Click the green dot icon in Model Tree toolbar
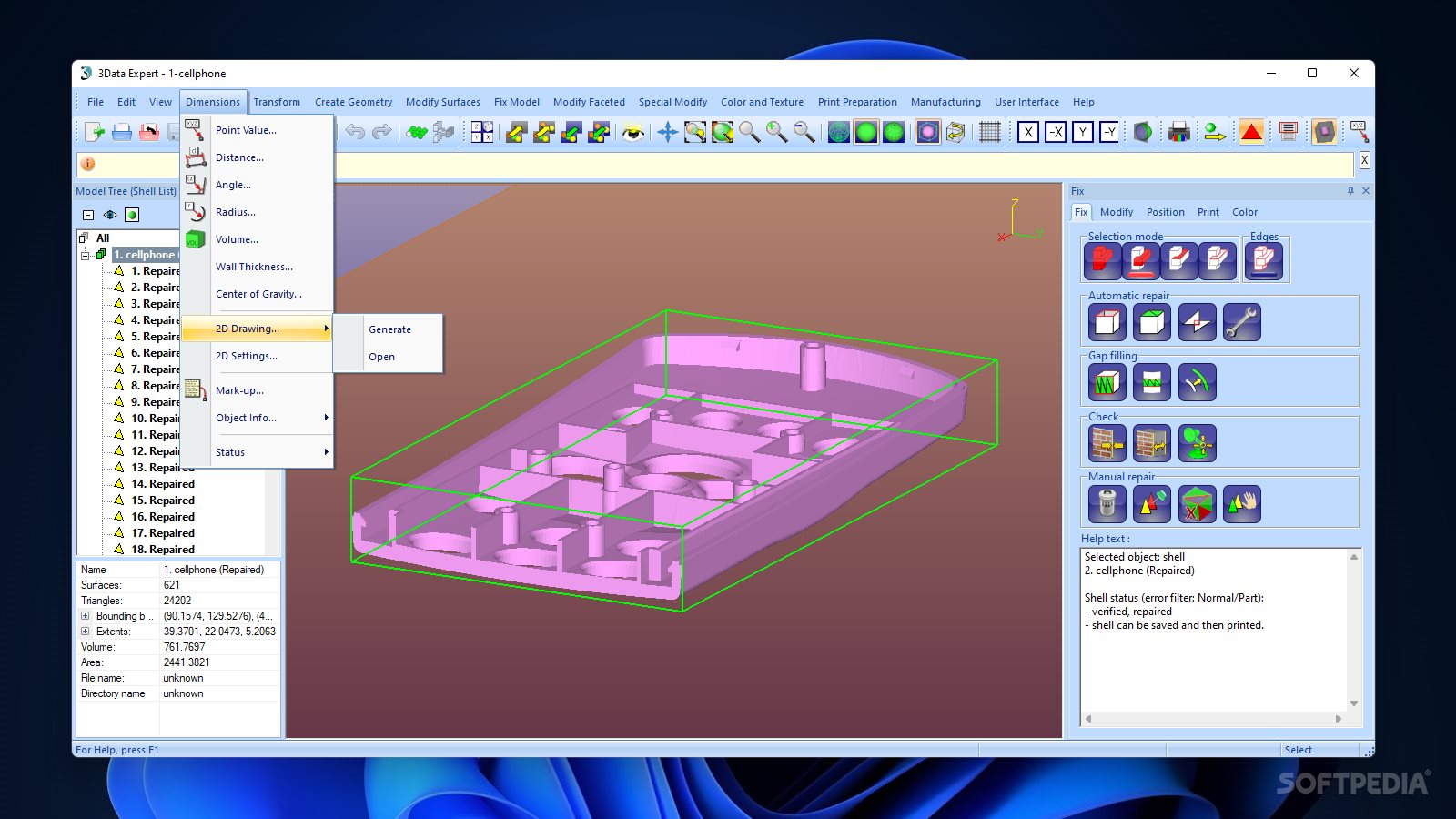This screenshot has width=1456, height=819. (x=132, y=215)
